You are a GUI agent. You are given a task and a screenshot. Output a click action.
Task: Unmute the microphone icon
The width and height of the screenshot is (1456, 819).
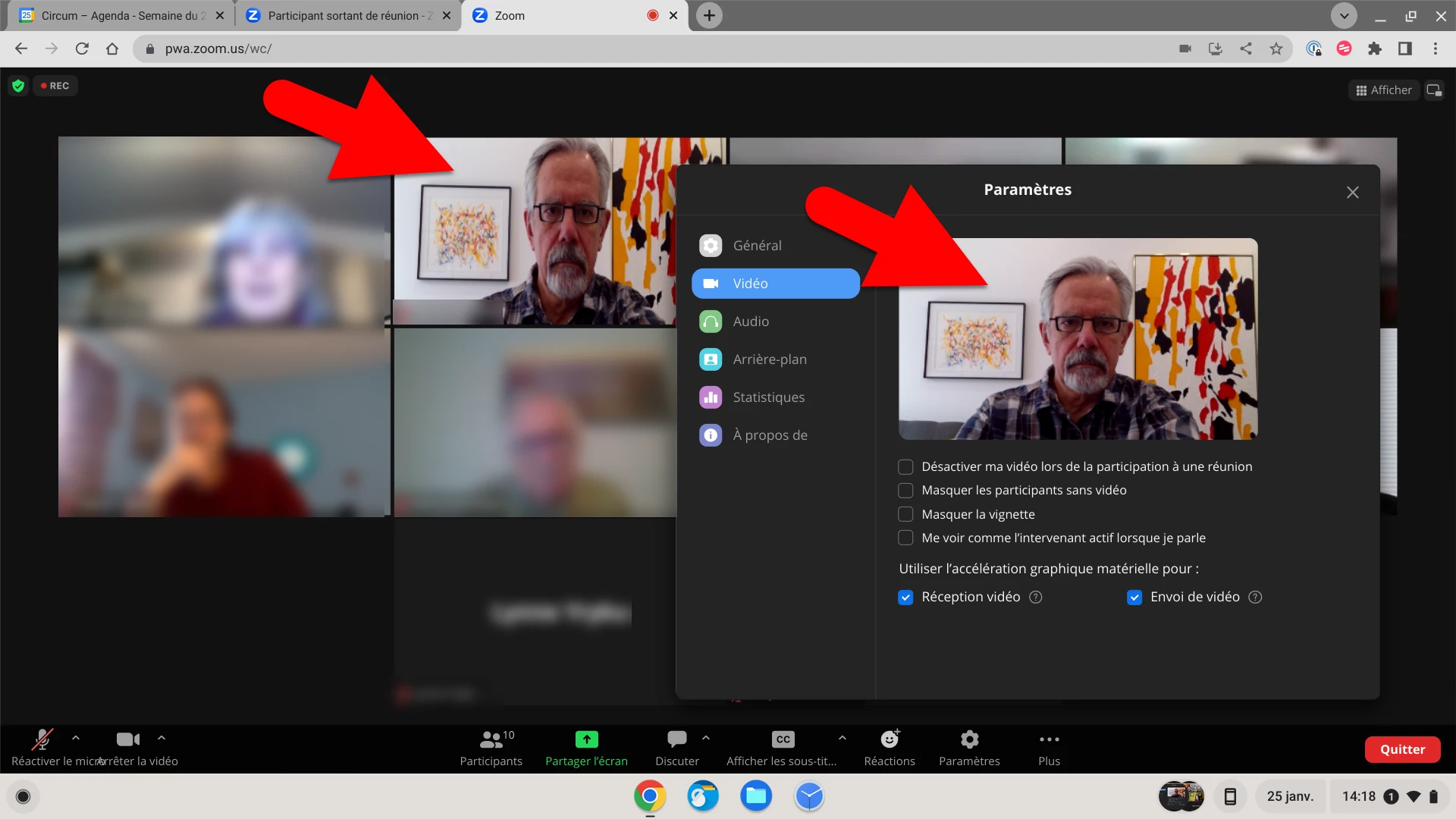point(42,739)
